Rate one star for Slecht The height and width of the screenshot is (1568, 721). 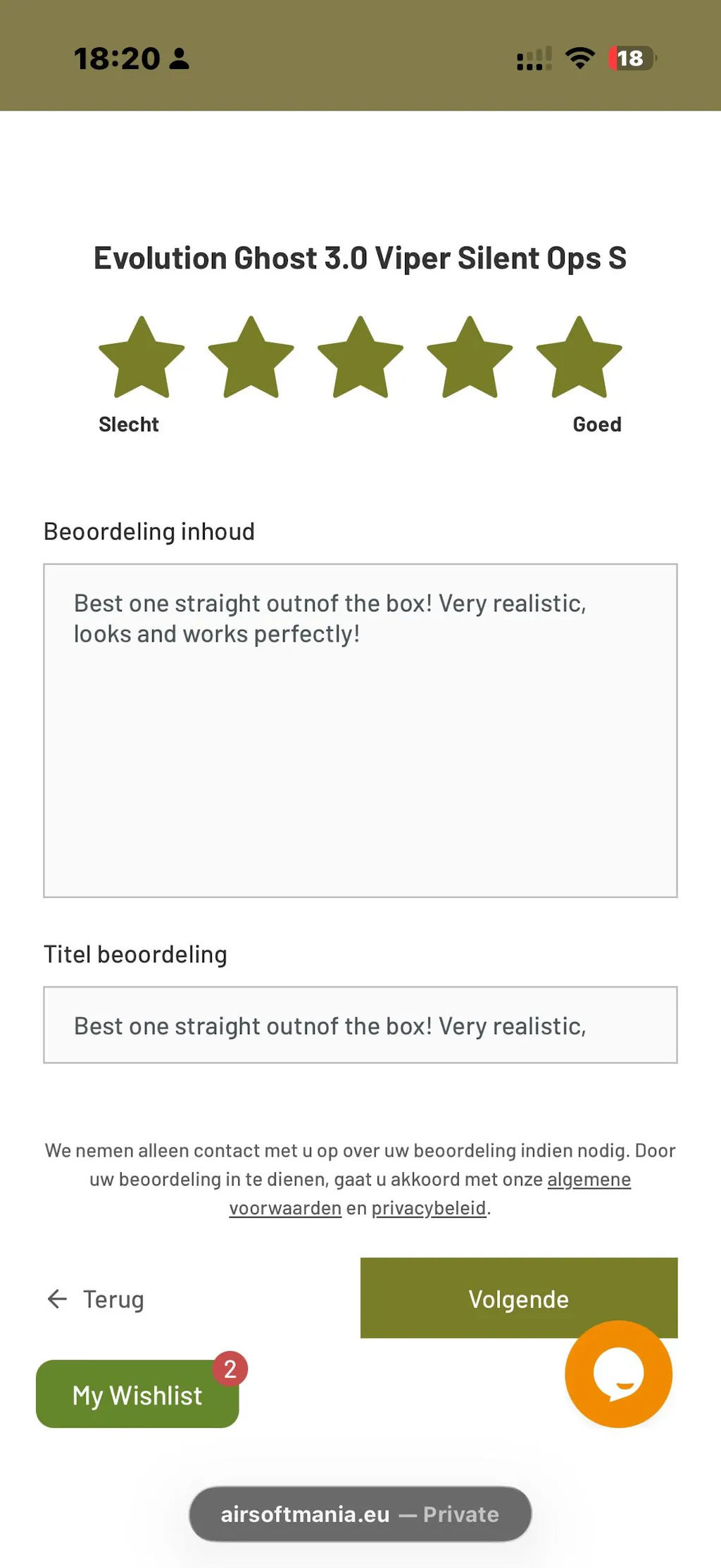(x=142, y=358)
